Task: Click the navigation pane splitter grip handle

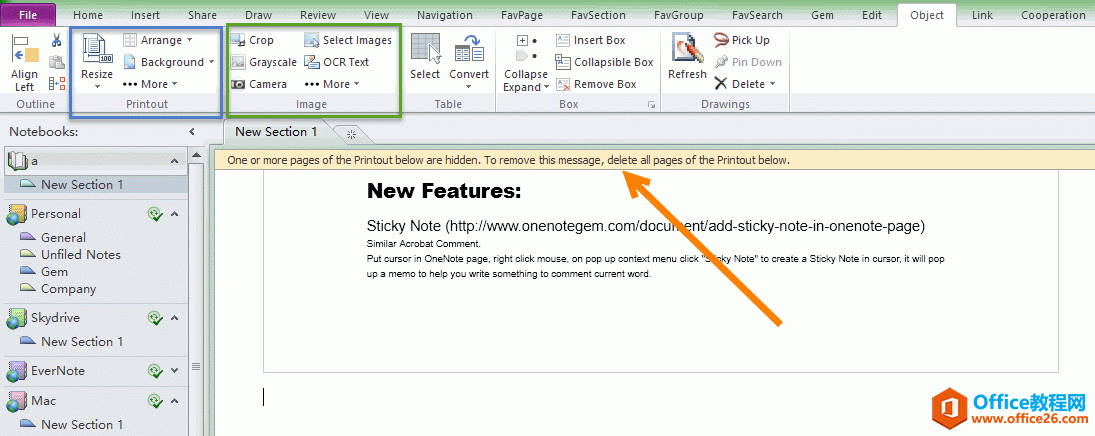Action: click(x=196, y=366)
